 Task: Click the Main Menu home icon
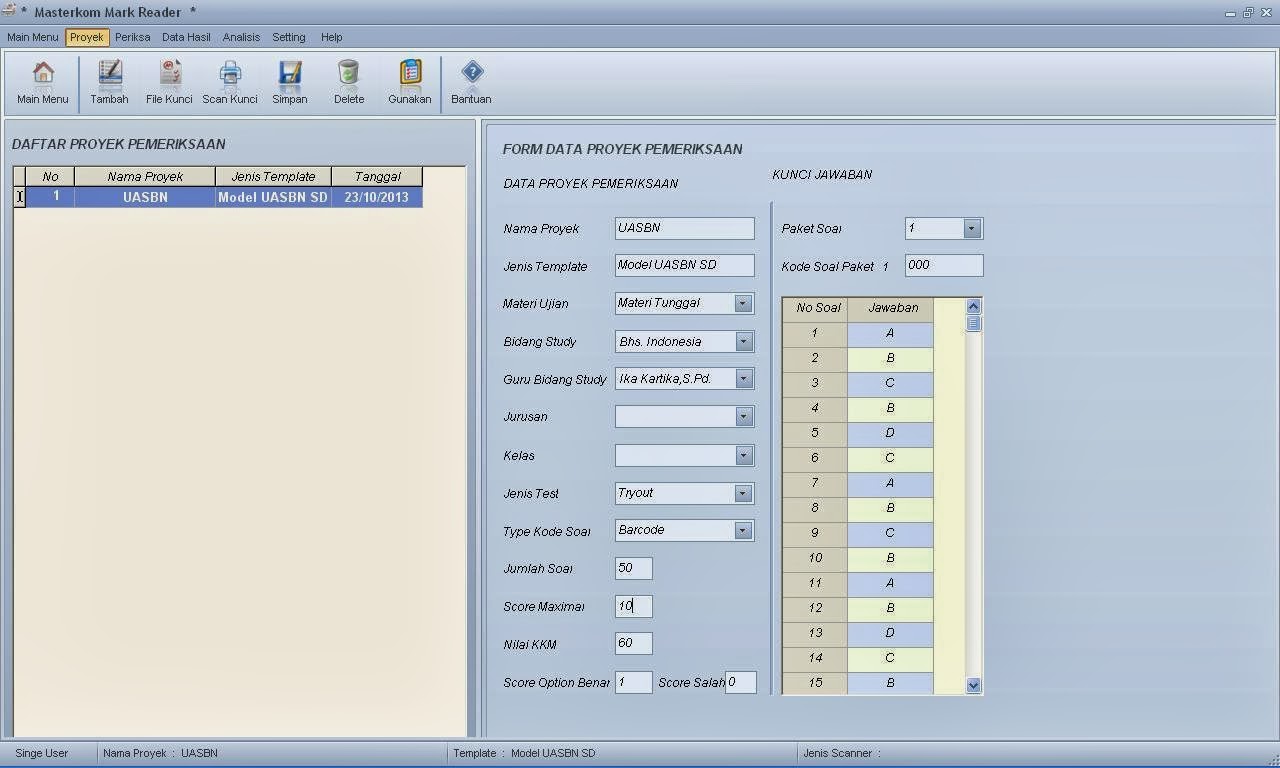[43, 73]
